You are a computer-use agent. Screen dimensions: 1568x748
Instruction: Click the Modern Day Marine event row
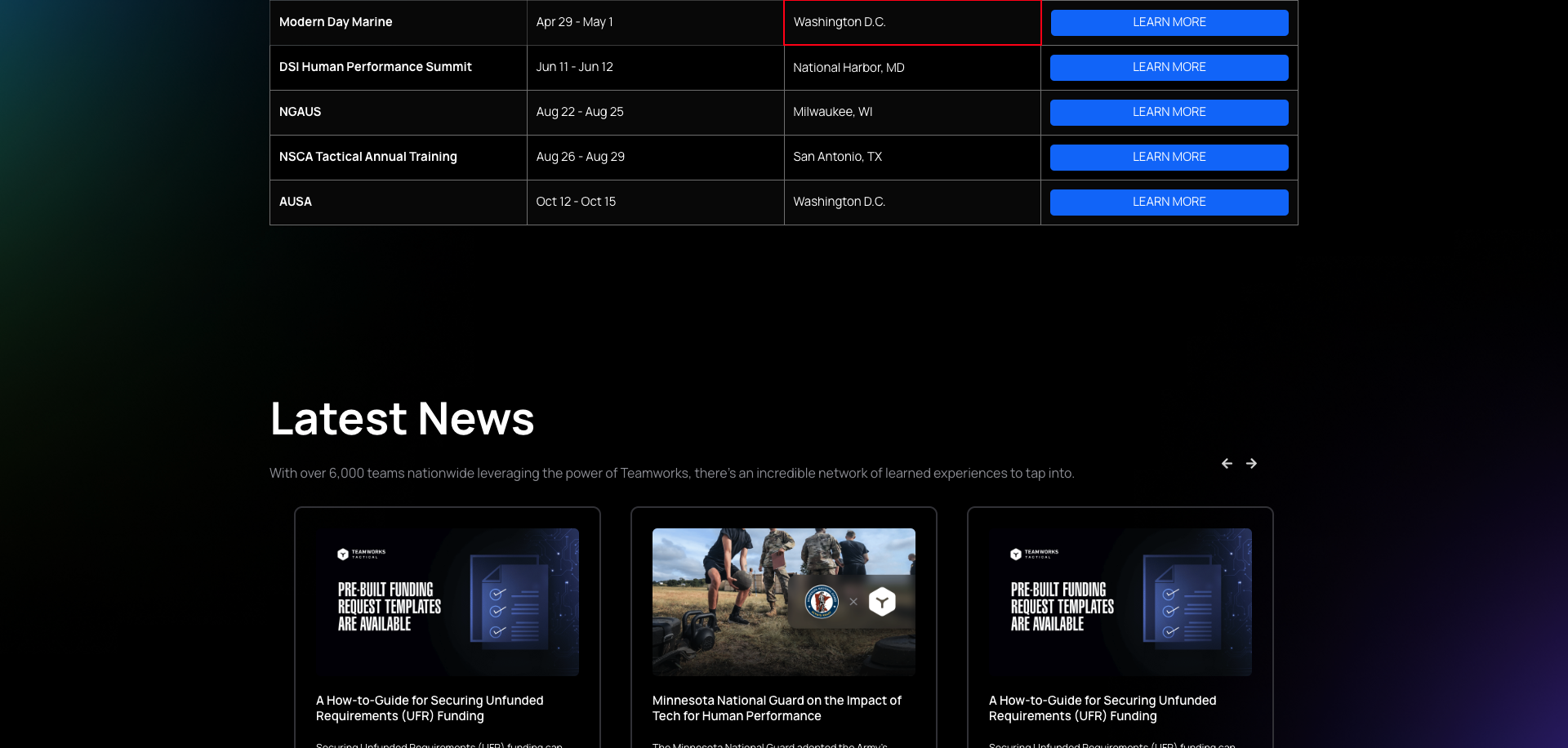(x=335, y=22)
